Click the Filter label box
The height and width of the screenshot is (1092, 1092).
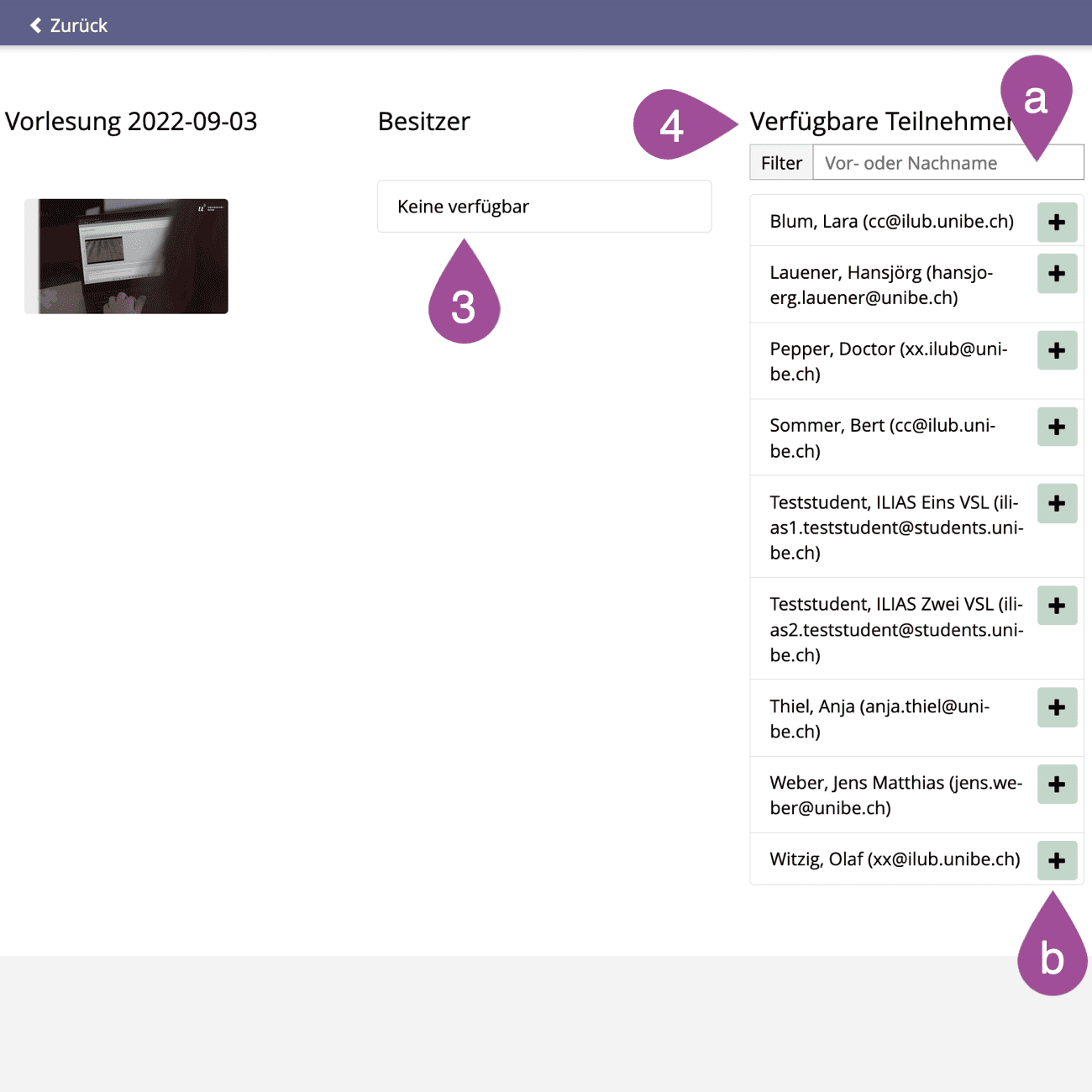coord(781,163)
